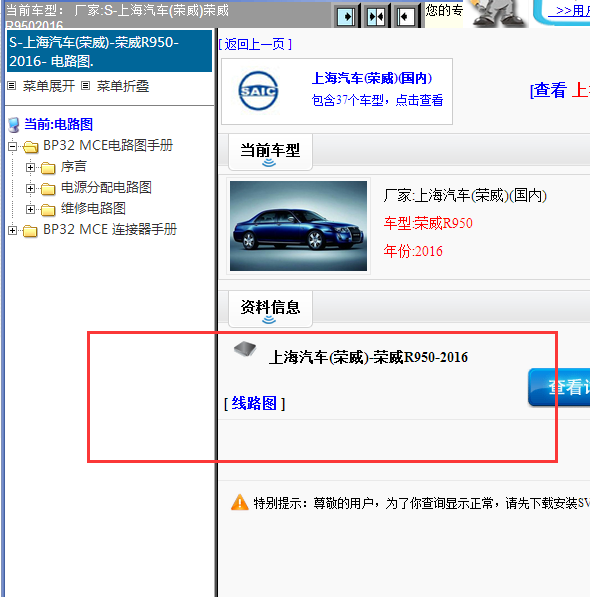This screenshot has width=590, height=597.
Task: Click 菜单折叠 to collapse all menus
Action: click(123, 86)
